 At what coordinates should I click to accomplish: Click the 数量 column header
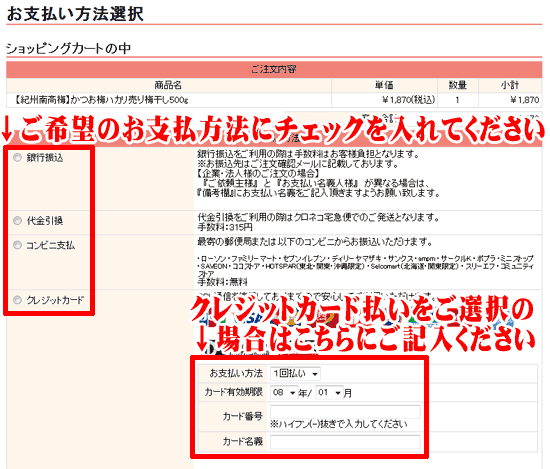[458, 85]
